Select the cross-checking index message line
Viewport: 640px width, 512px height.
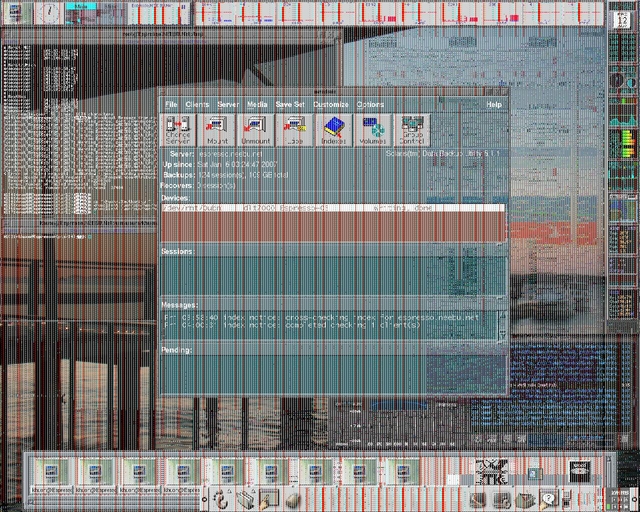[322, 317]
